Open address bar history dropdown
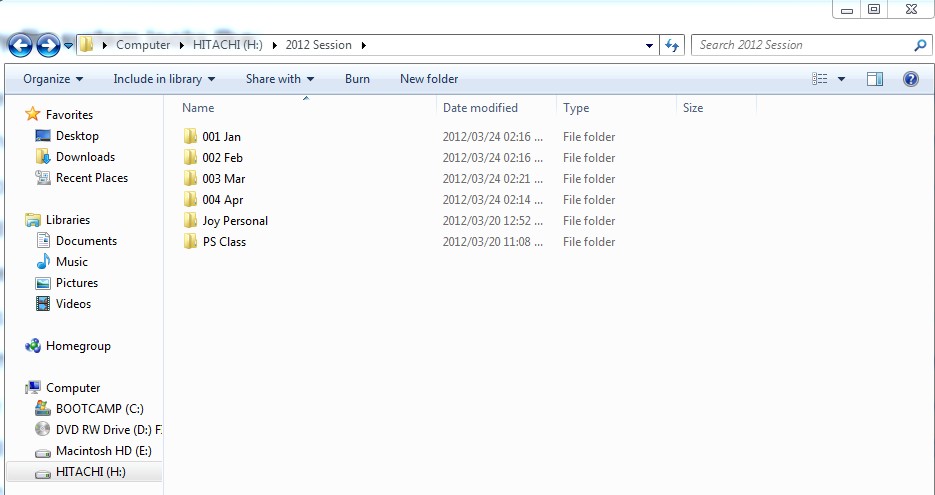Screen dimensions: 935x495 coord(649,45)
